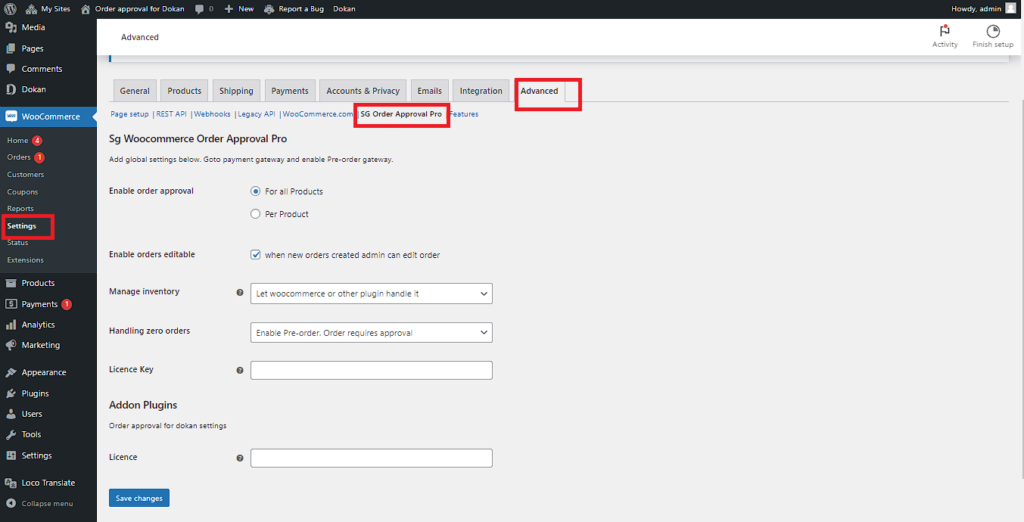
Task: Click help icon next to Manage inventory
Action: coord(240,293)
